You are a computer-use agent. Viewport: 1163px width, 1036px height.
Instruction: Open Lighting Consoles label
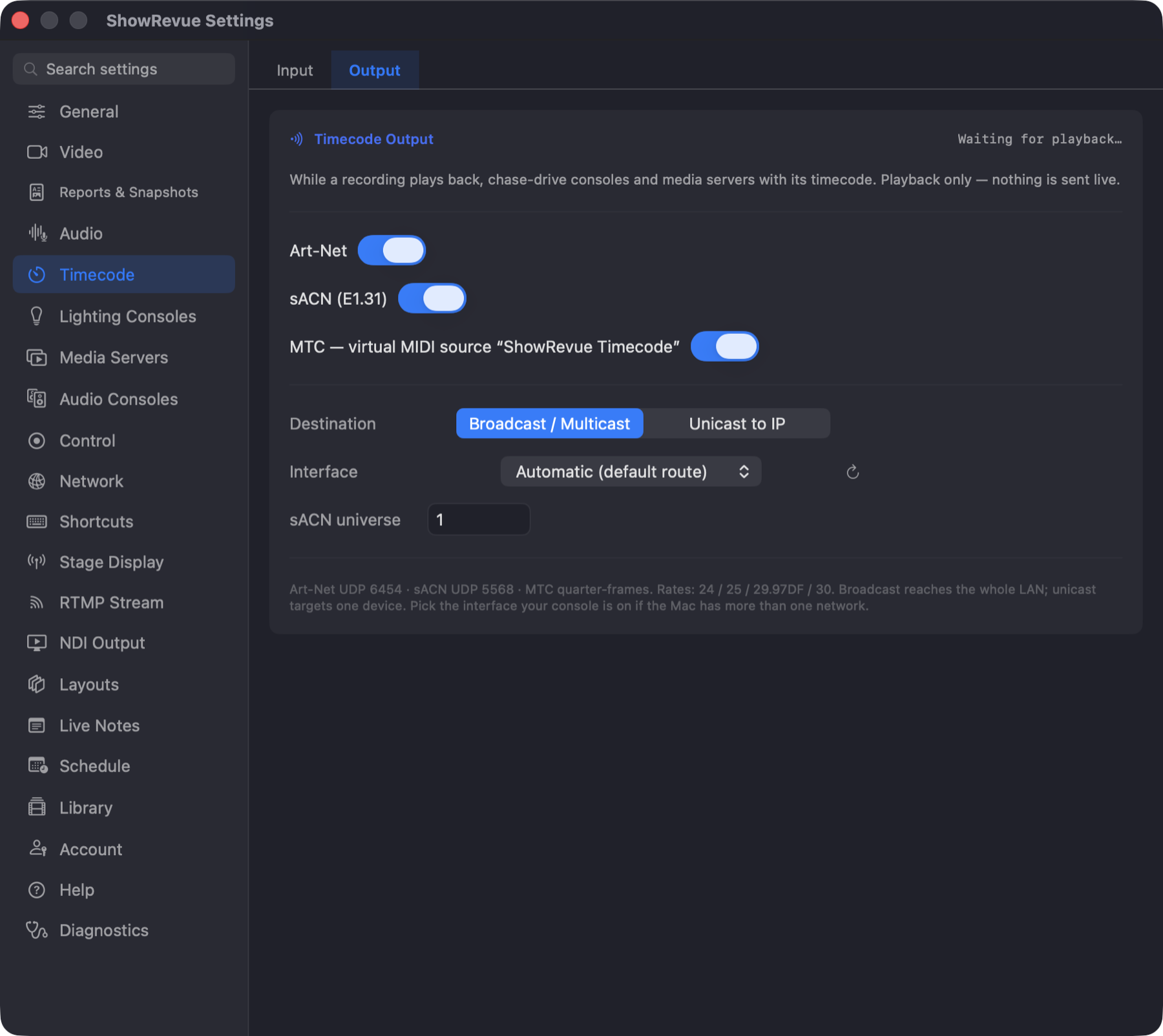[x=128, y=316]
